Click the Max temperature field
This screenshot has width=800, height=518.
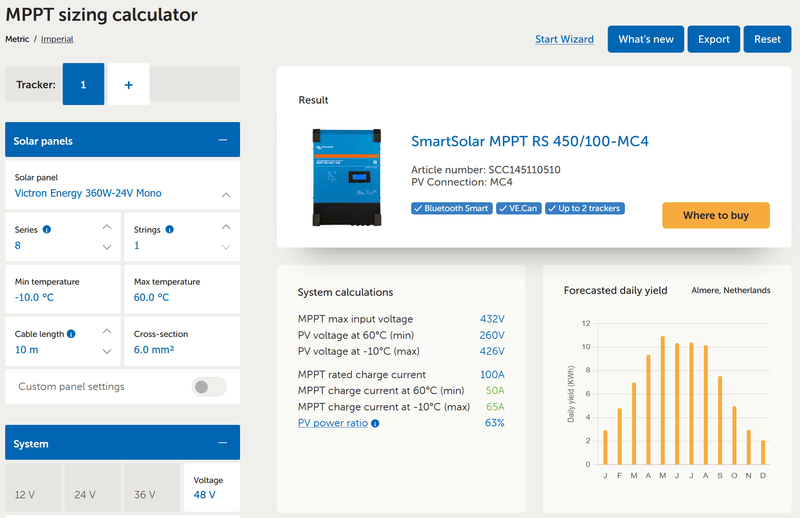182,289
